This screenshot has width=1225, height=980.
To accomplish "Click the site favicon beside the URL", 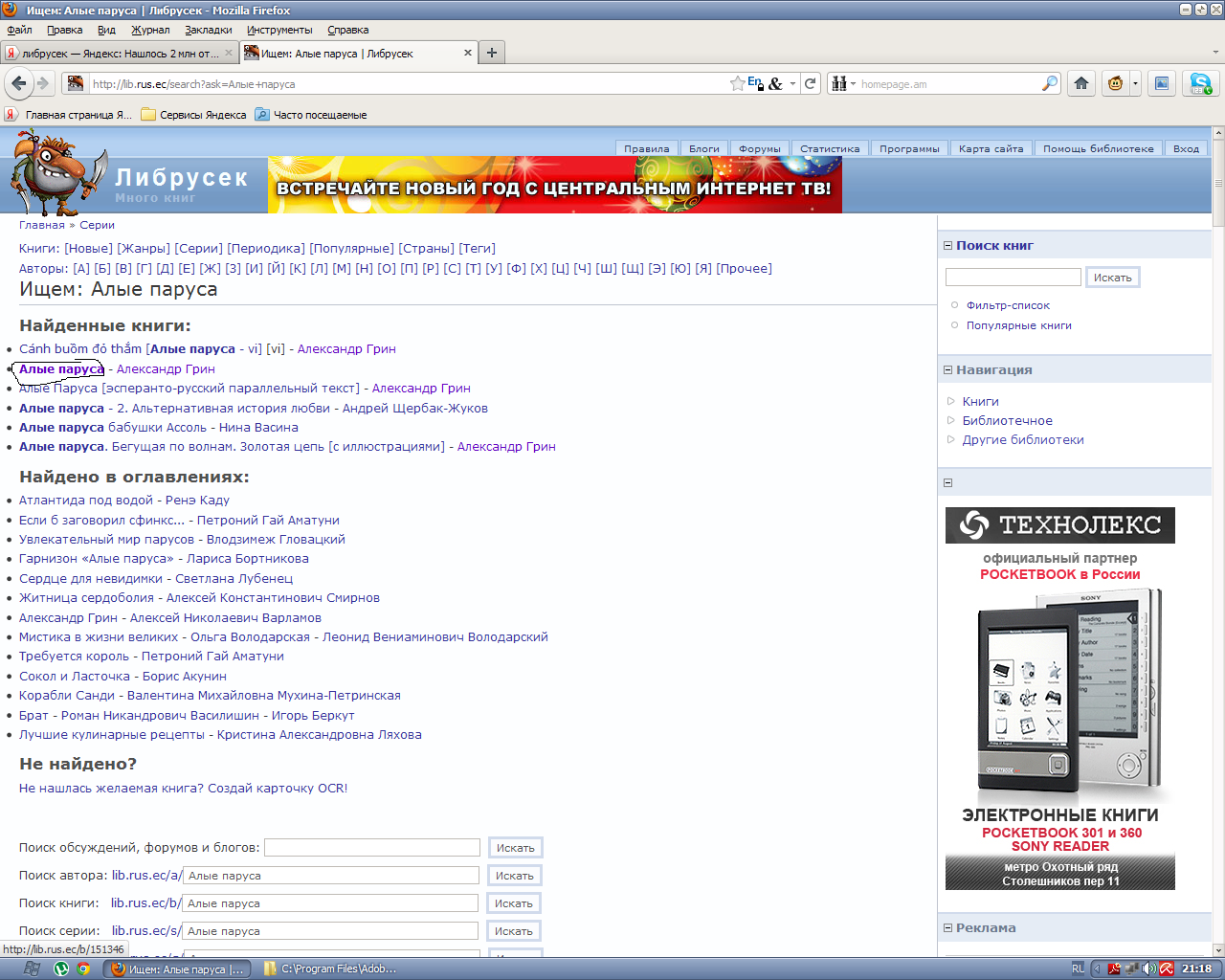I will (76, 83).
